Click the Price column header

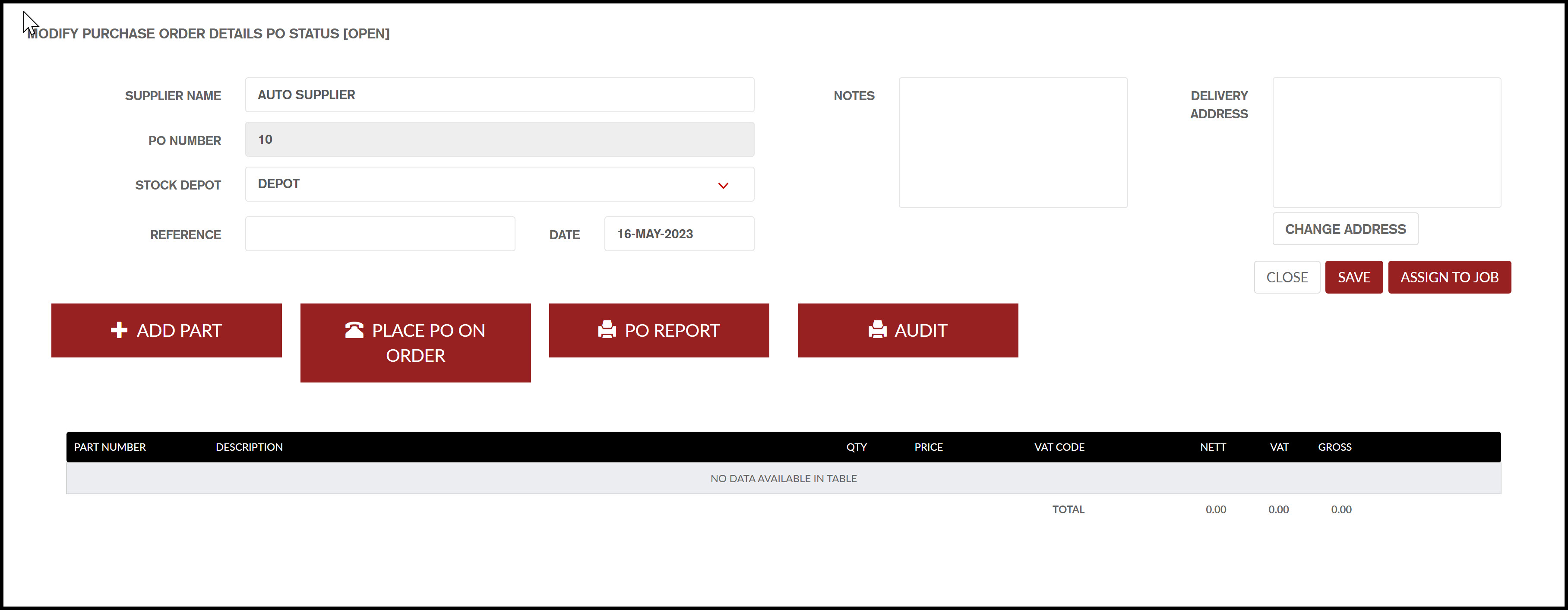pos(928,447)
